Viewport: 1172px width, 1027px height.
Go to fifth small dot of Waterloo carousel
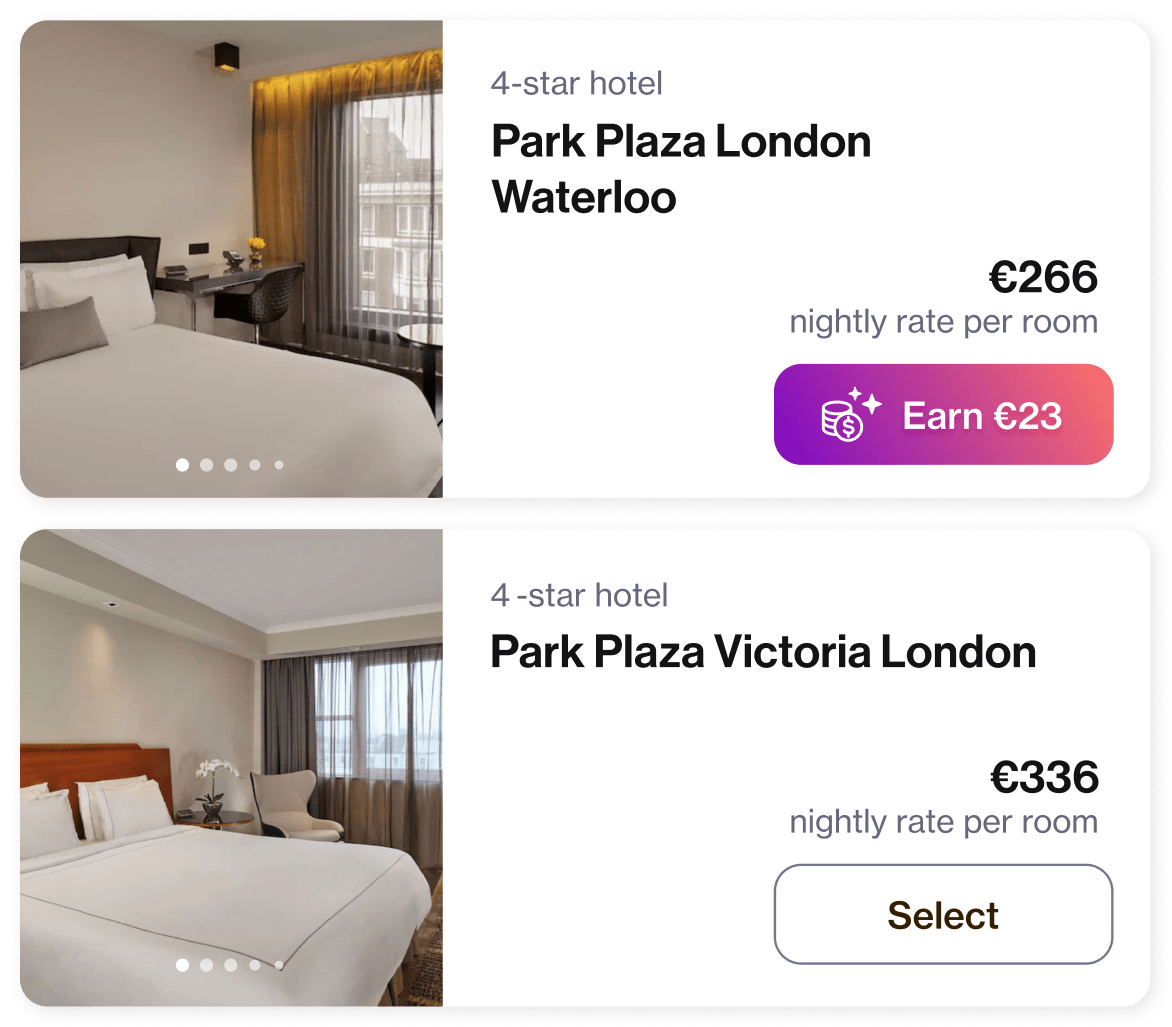pyautogui.click(x=279, y=465)
